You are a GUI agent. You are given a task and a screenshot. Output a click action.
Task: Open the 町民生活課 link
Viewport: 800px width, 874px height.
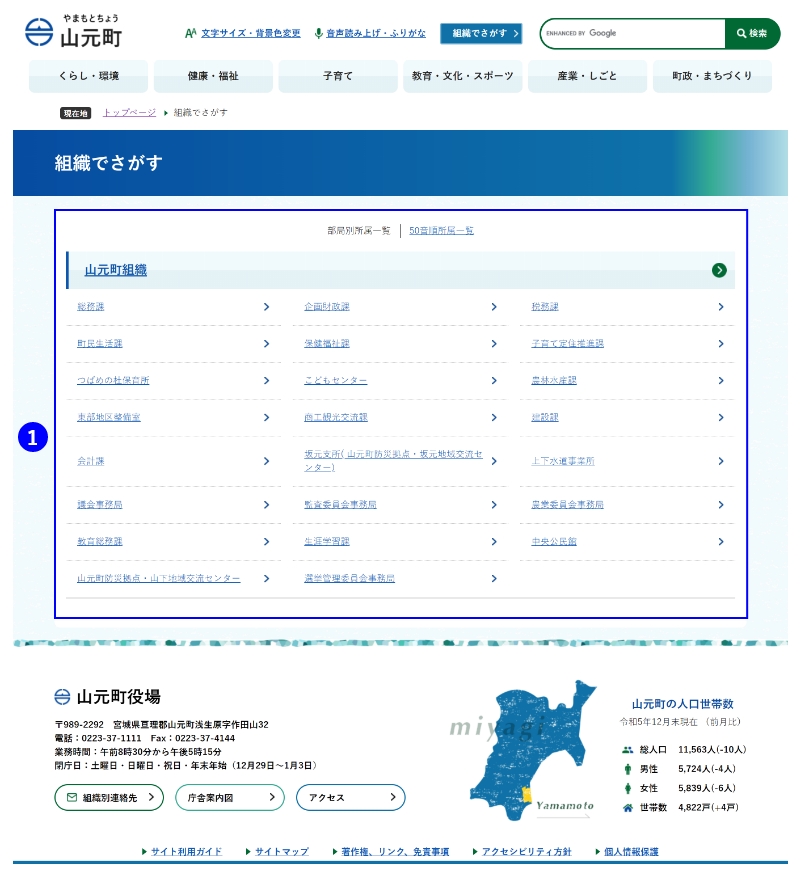(100, 343)
